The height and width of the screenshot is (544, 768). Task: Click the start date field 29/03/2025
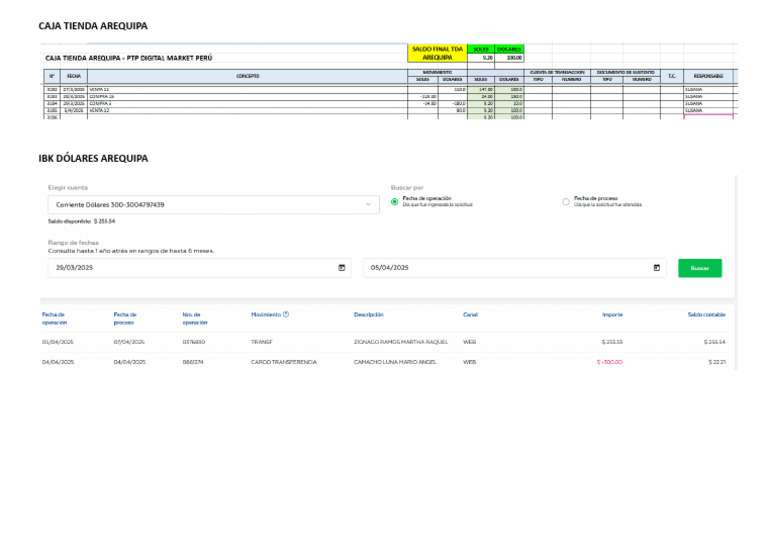coord(190,268)
